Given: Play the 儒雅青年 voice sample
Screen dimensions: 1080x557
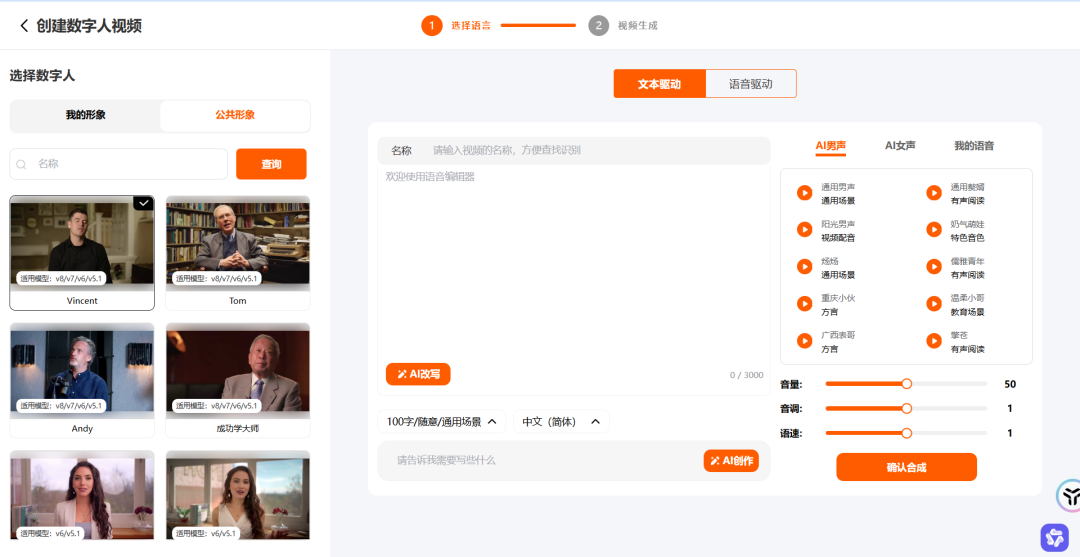Looking at the screenshot, I should [934, 267].
